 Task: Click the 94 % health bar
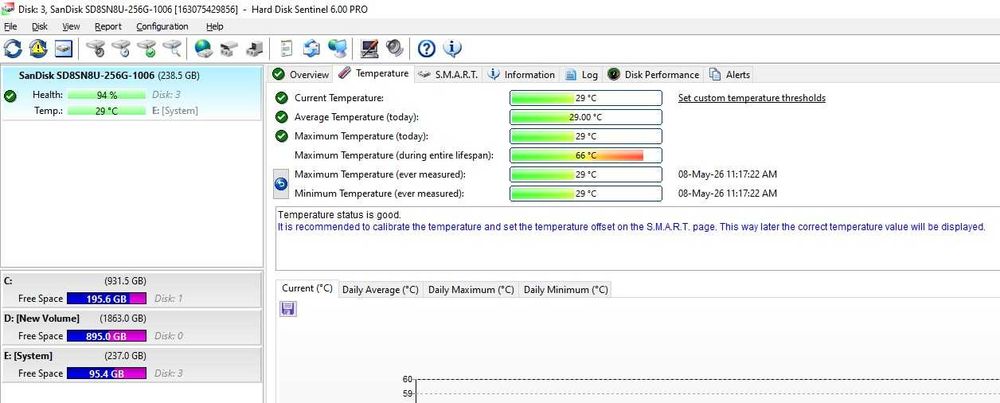107,95
